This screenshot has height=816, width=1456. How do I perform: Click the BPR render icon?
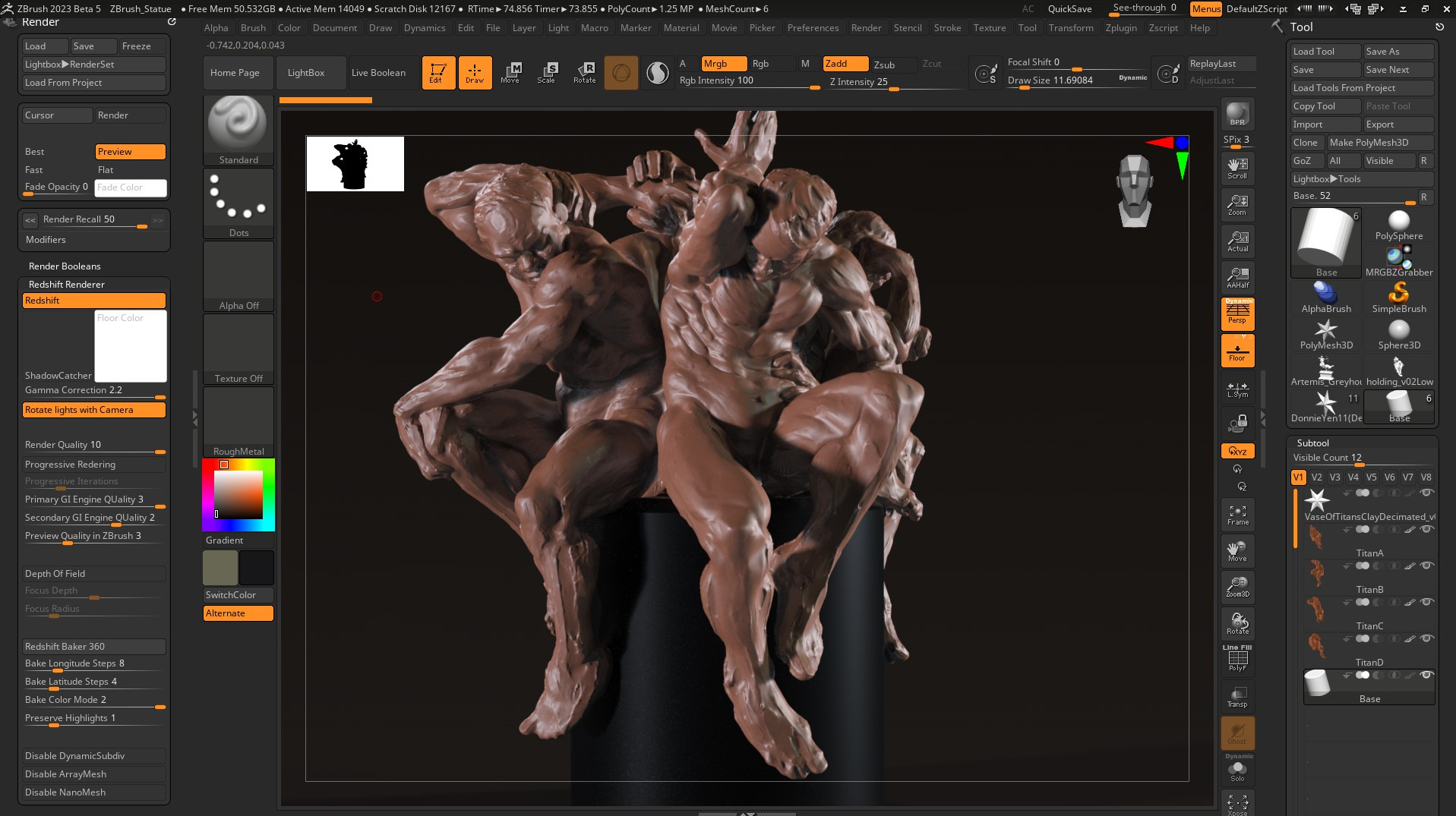pyautogui.click(x=1237, y=114)
